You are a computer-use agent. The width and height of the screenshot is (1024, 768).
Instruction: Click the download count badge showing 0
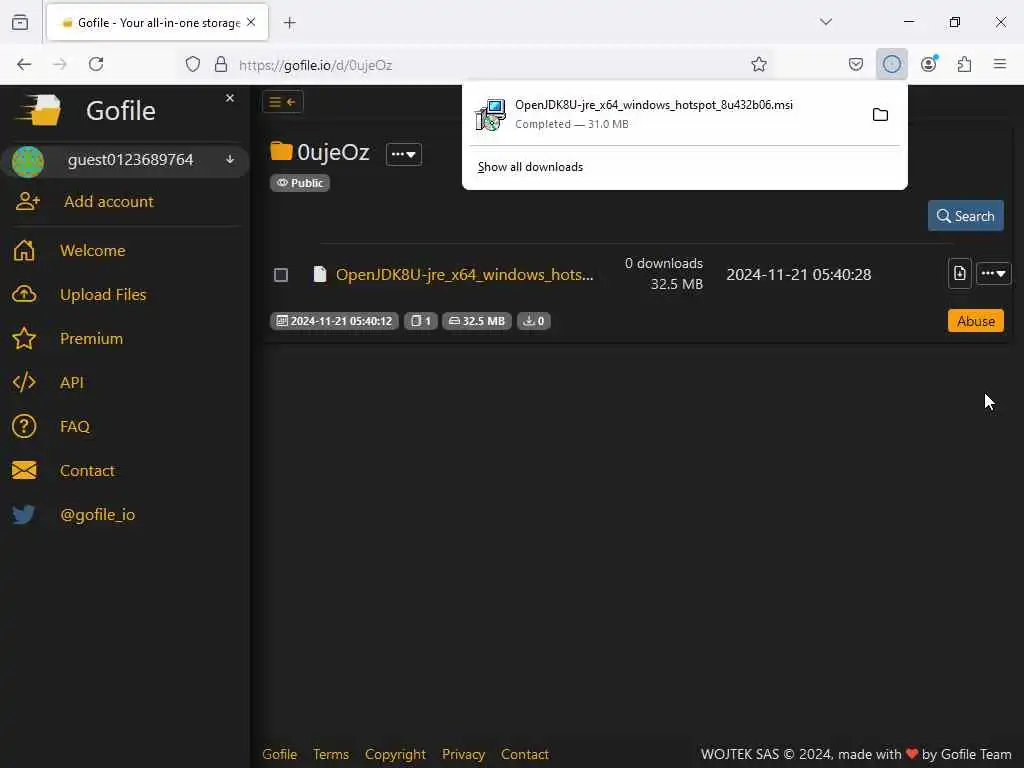click(x=534, y=321)
